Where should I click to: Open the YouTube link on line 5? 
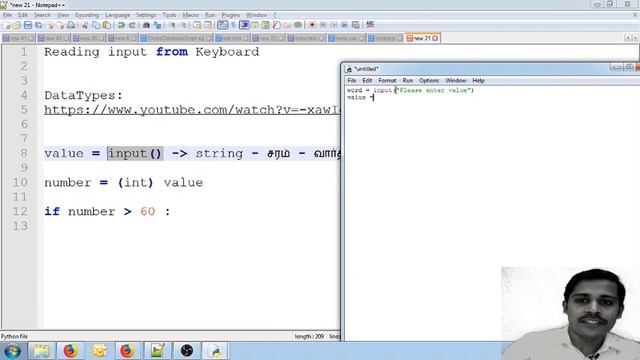192,110
